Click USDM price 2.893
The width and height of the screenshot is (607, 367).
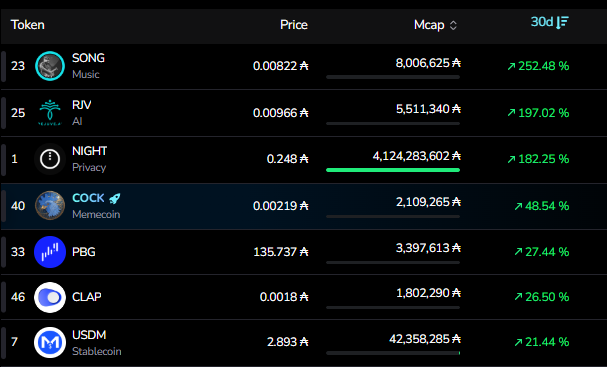[x=288, y=342]
